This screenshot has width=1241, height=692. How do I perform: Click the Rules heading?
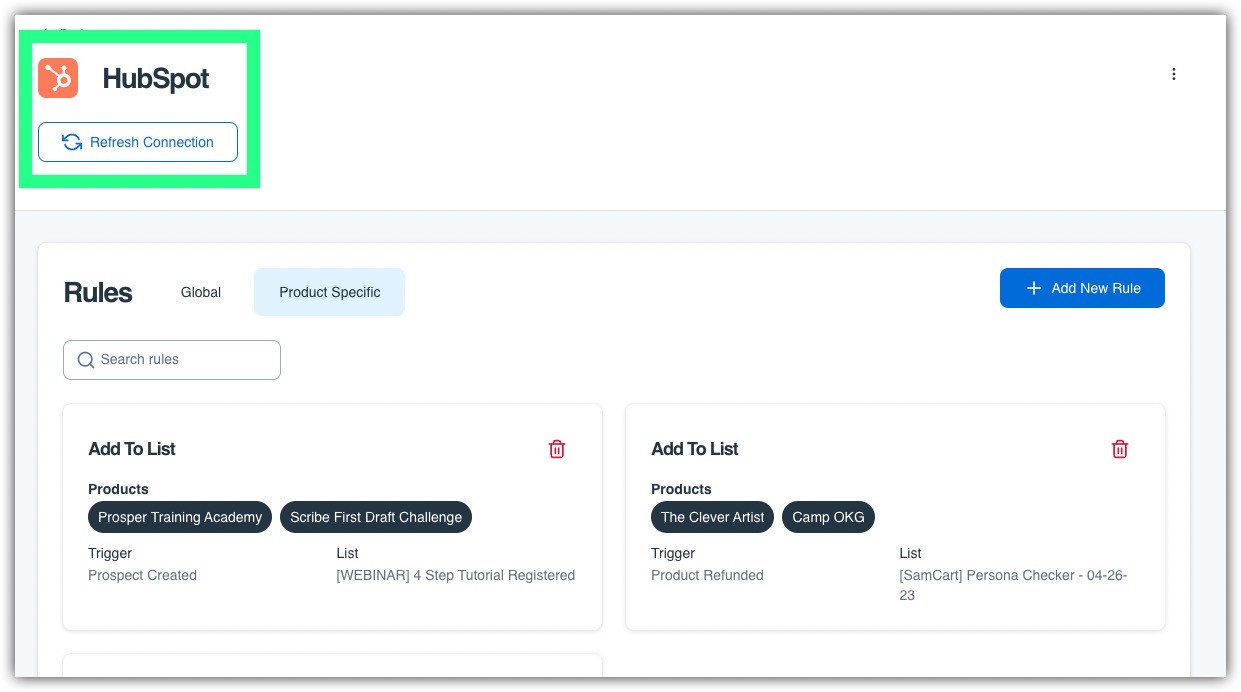[98, 293]
